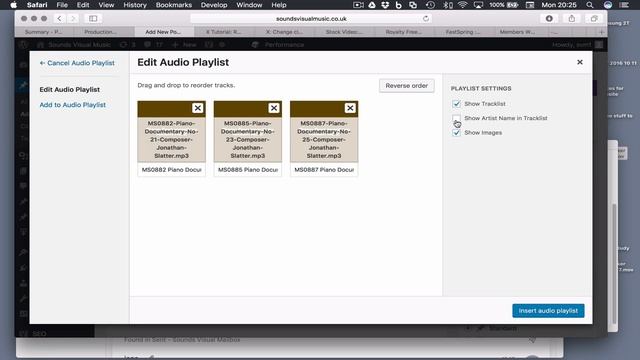The height and width of the screenshot is (360, 640).
Task: Open a new Safari tab with plus
Action: click(601, 32)
